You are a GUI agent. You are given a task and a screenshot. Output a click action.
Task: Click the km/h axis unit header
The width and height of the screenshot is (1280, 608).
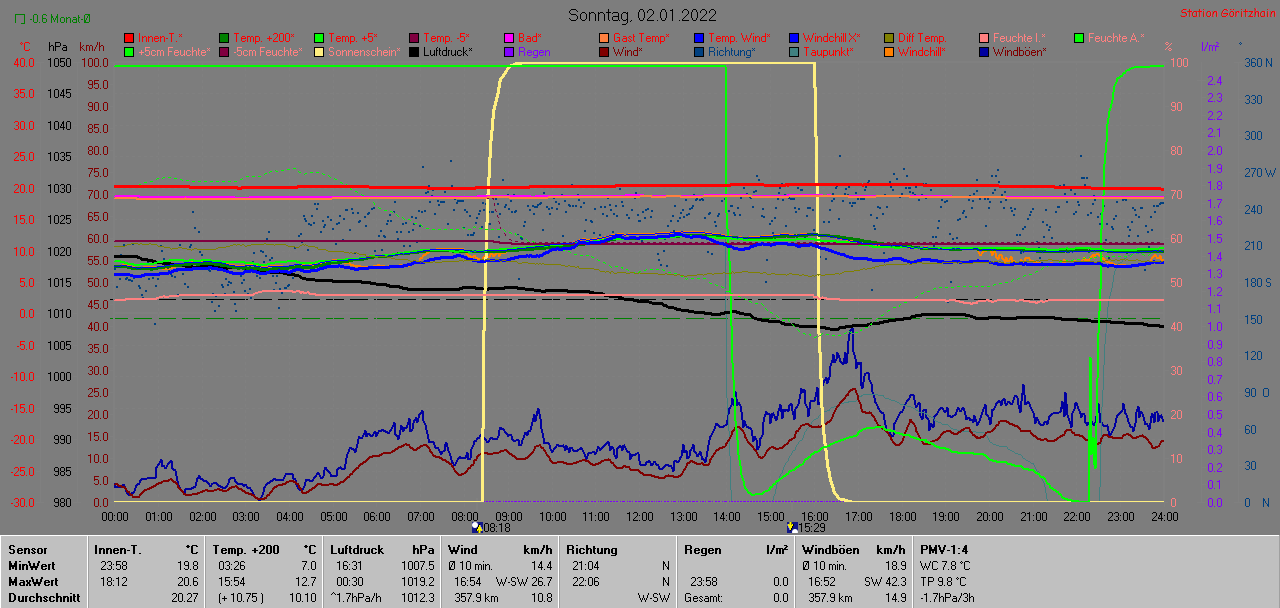pos(91,47)
